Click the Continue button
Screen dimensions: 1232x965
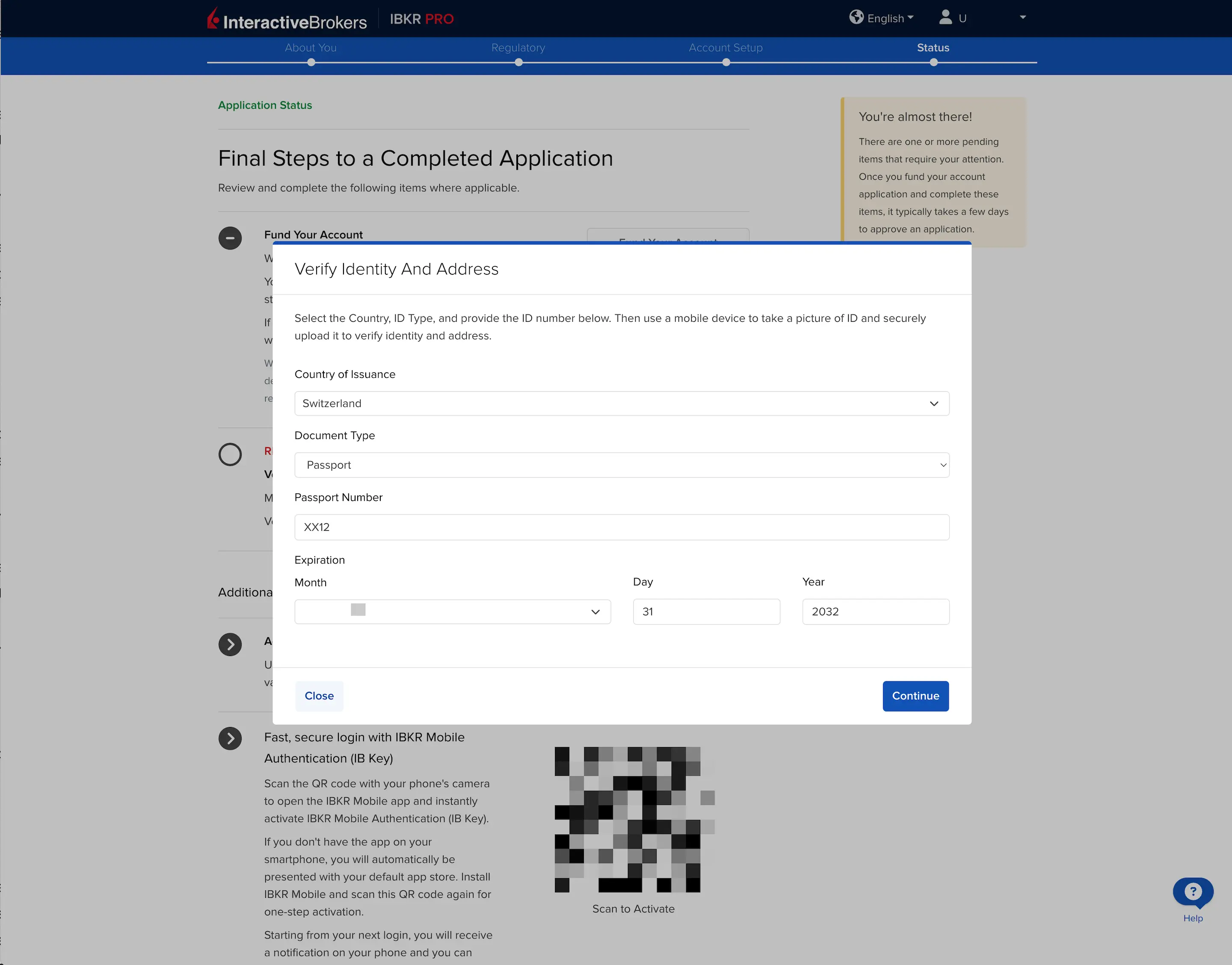coord(915,696)
